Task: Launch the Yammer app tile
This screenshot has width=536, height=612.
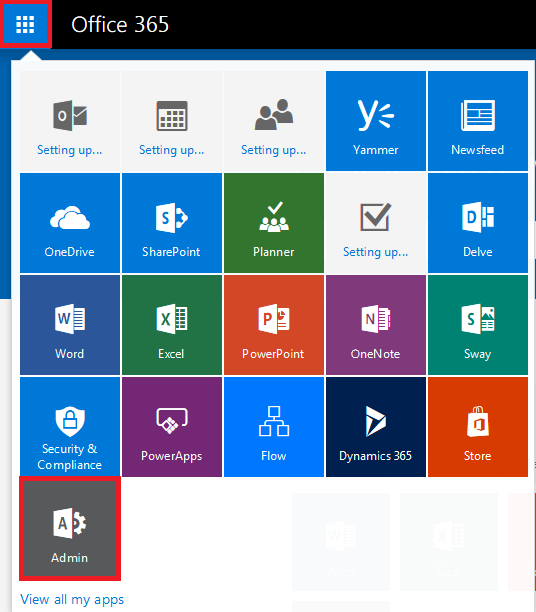Action: click(376, 121)
